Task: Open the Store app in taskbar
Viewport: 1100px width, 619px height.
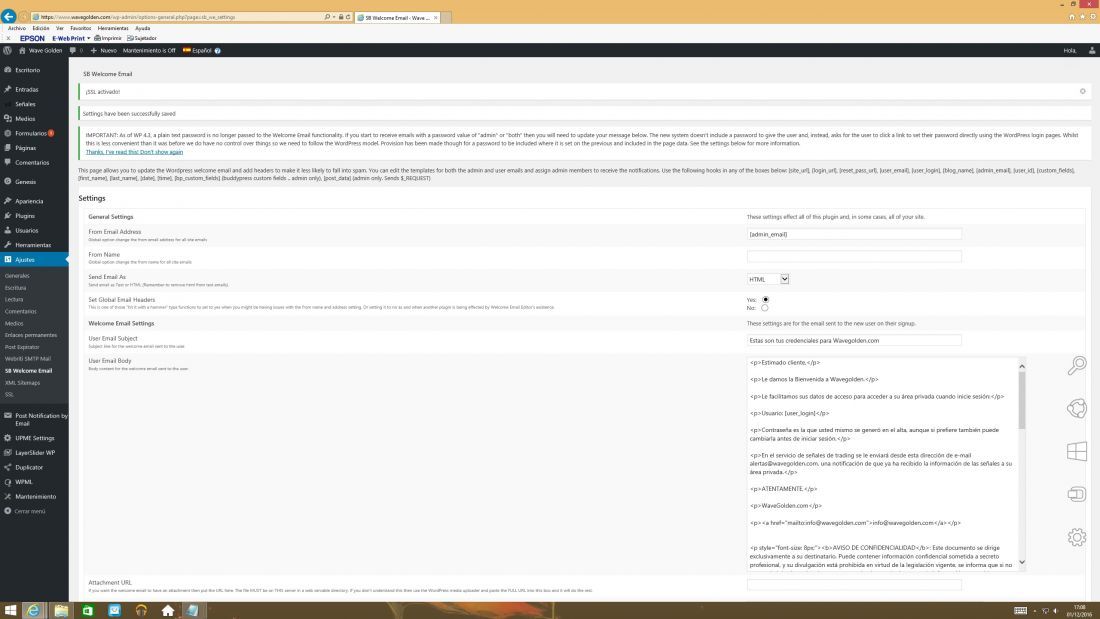Action: tap(88, 611)
